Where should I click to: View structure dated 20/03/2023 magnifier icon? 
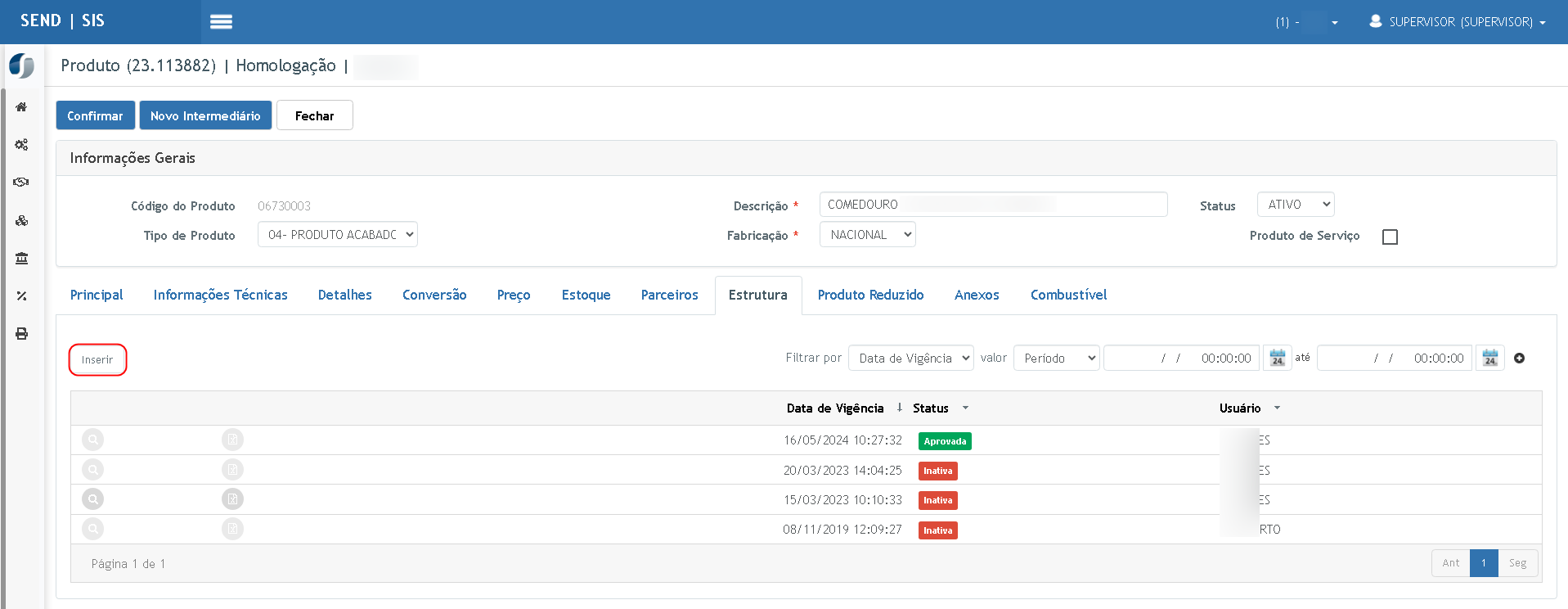[x=93, y=470]
